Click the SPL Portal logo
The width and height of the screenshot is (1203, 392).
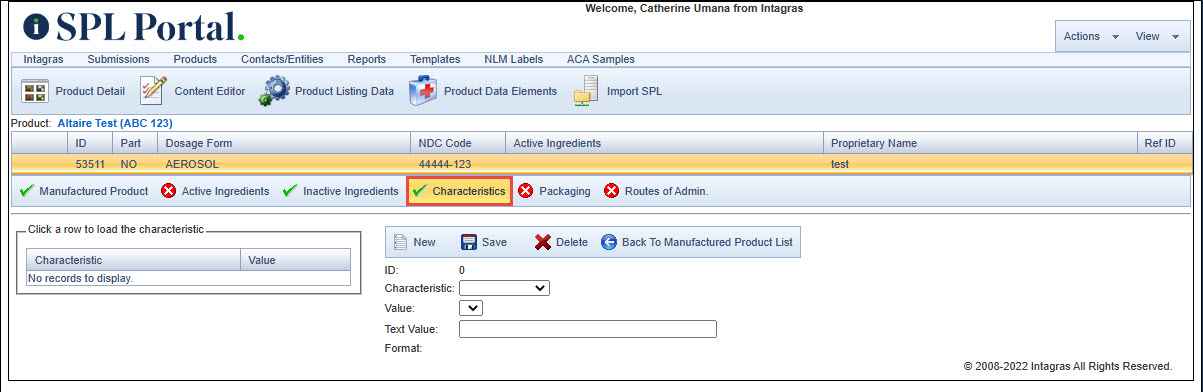click(134, 27)
